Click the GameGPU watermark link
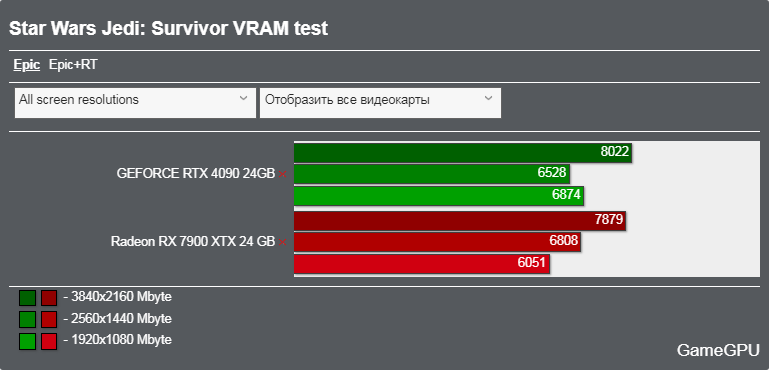This screenshot has width=769, height=370. (x=718, y=350)
